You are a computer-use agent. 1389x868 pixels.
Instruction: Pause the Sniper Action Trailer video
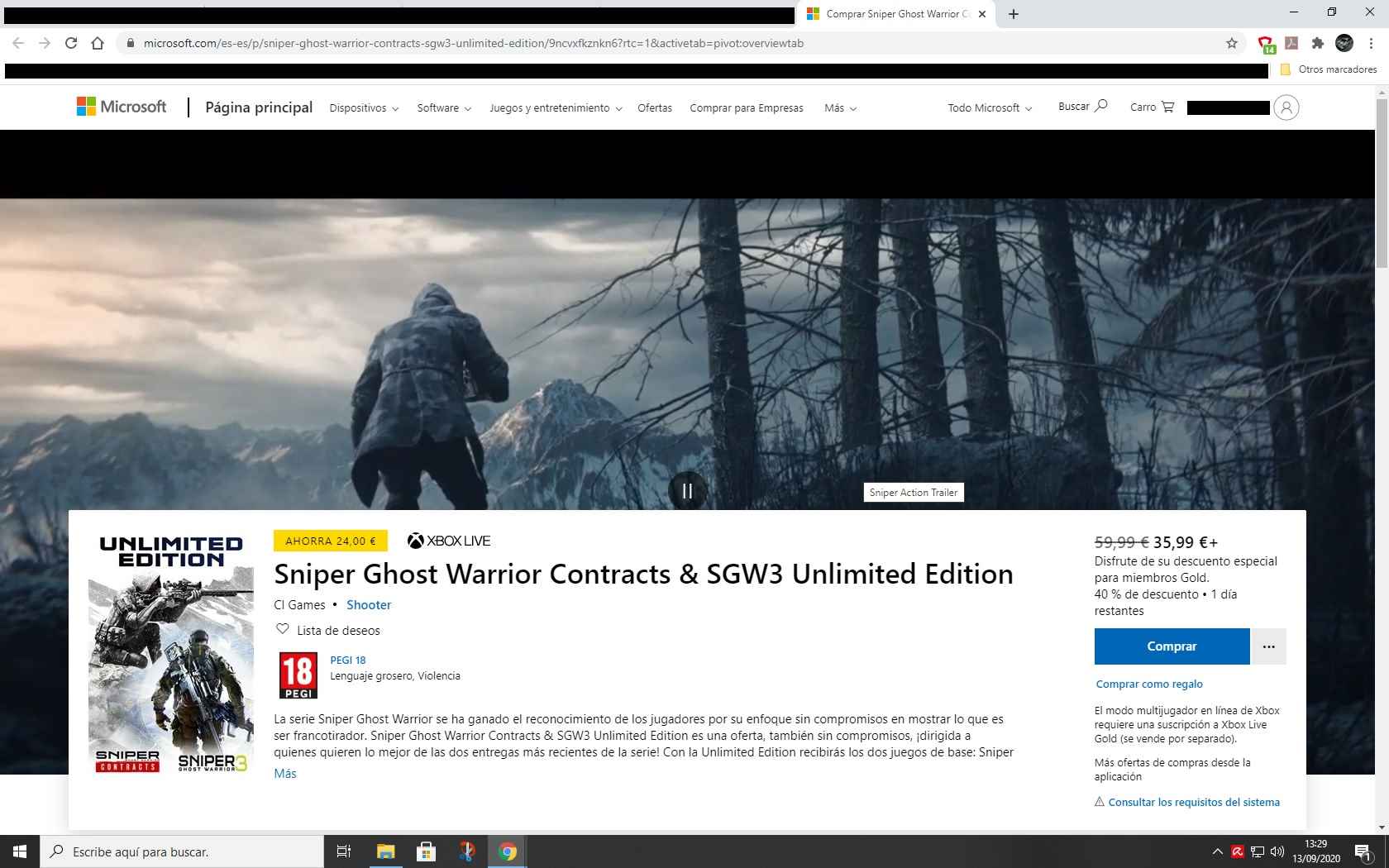click(x=687, y=491)
